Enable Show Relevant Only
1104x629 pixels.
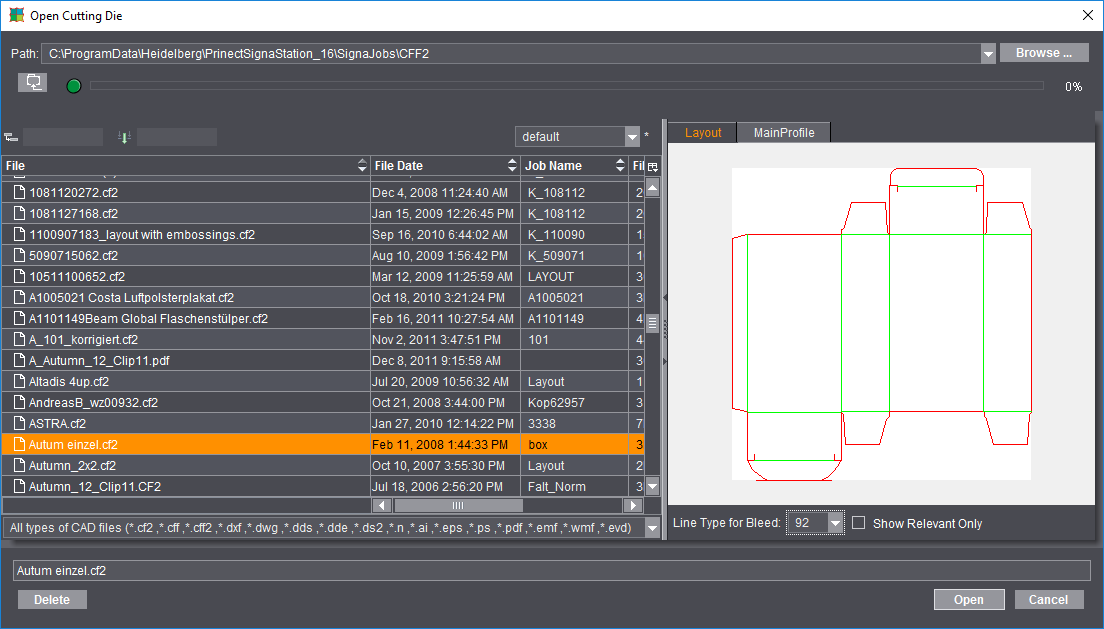coord(858,523)
